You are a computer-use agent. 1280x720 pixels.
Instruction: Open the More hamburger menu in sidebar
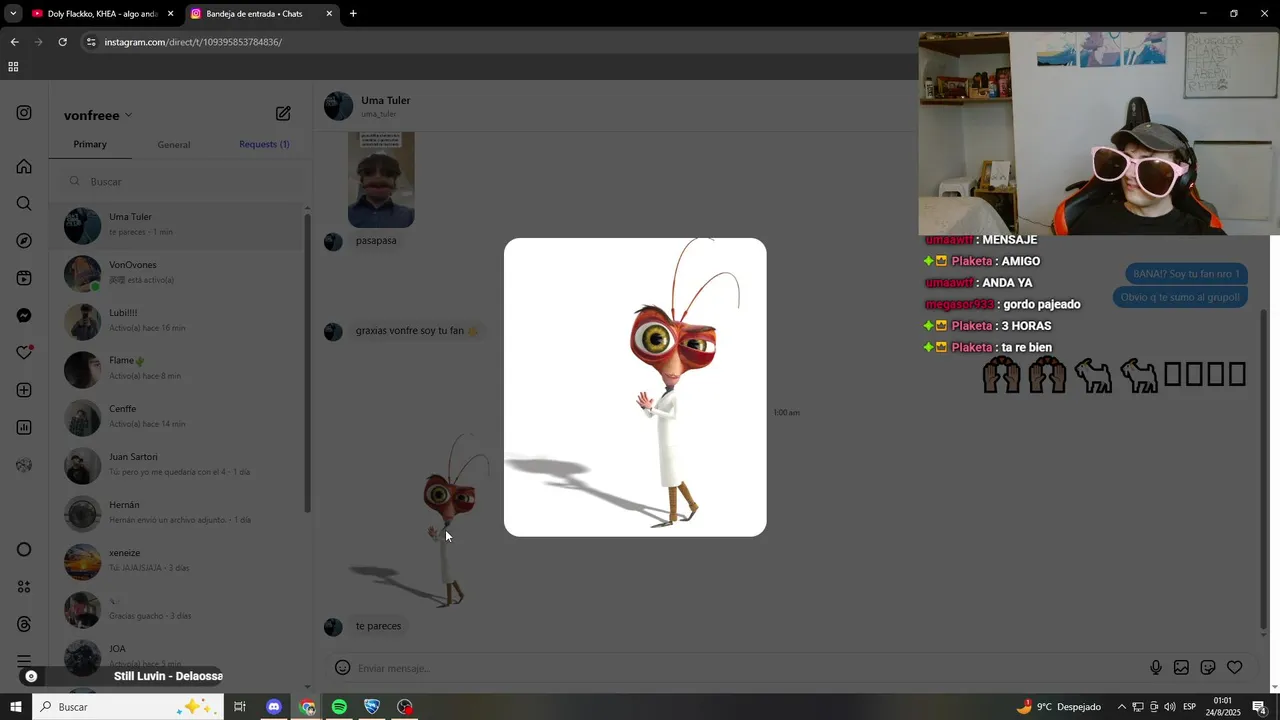pos(24,661)
